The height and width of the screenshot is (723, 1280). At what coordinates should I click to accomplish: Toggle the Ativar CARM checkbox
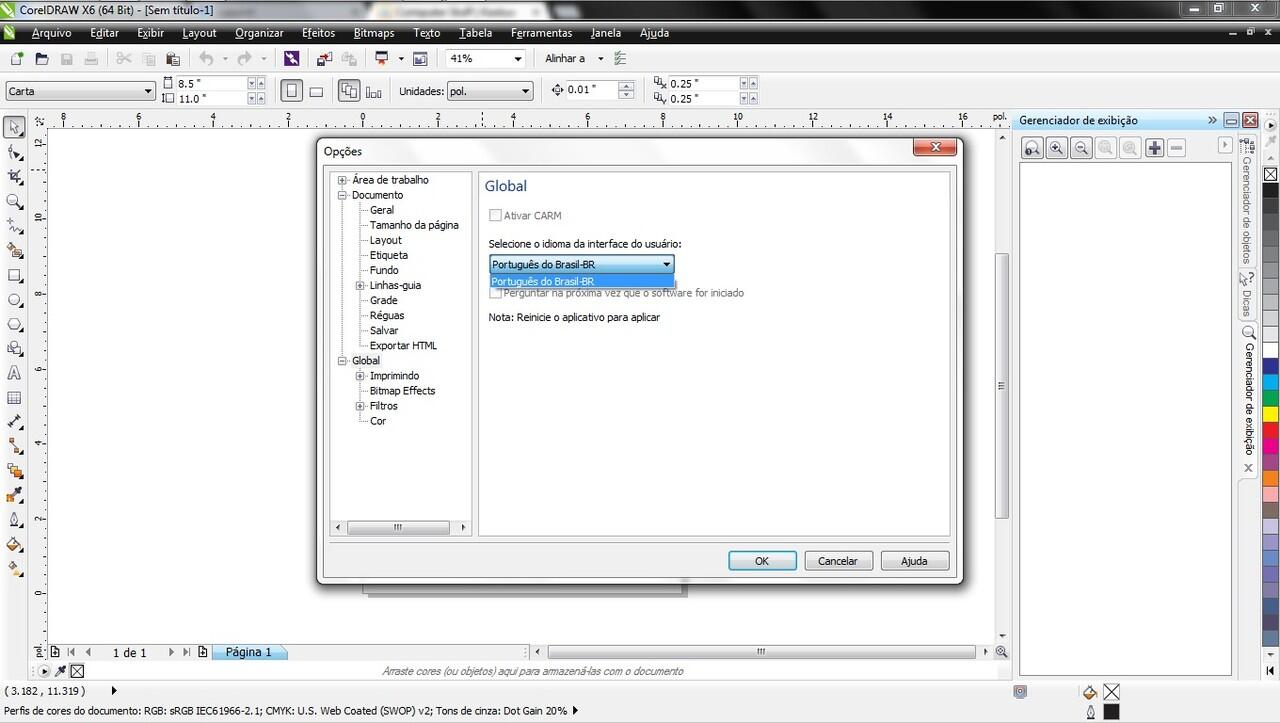coord(495,215)
